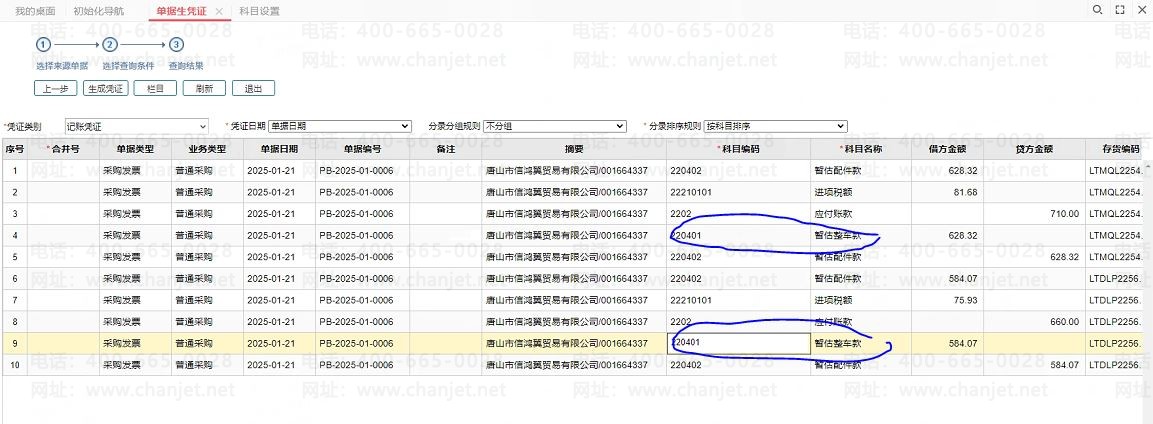Click the 科目编码 column header
Screen dimensions: 1153x424
[738, 149]
